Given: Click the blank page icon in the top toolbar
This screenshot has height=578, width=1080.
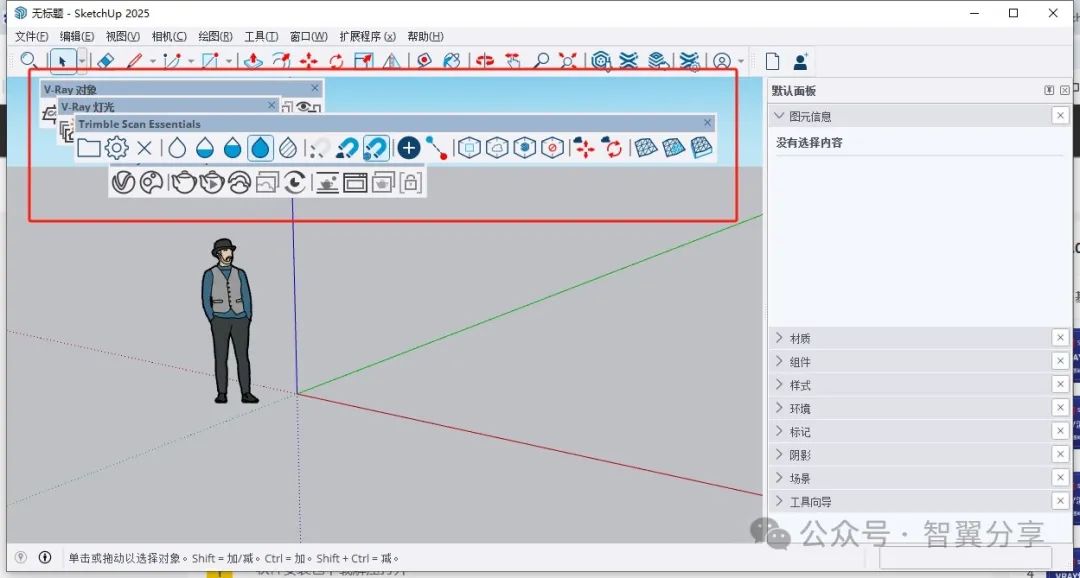Looking at the screenshot, I should pyautogui.click(x=773, y=61).
